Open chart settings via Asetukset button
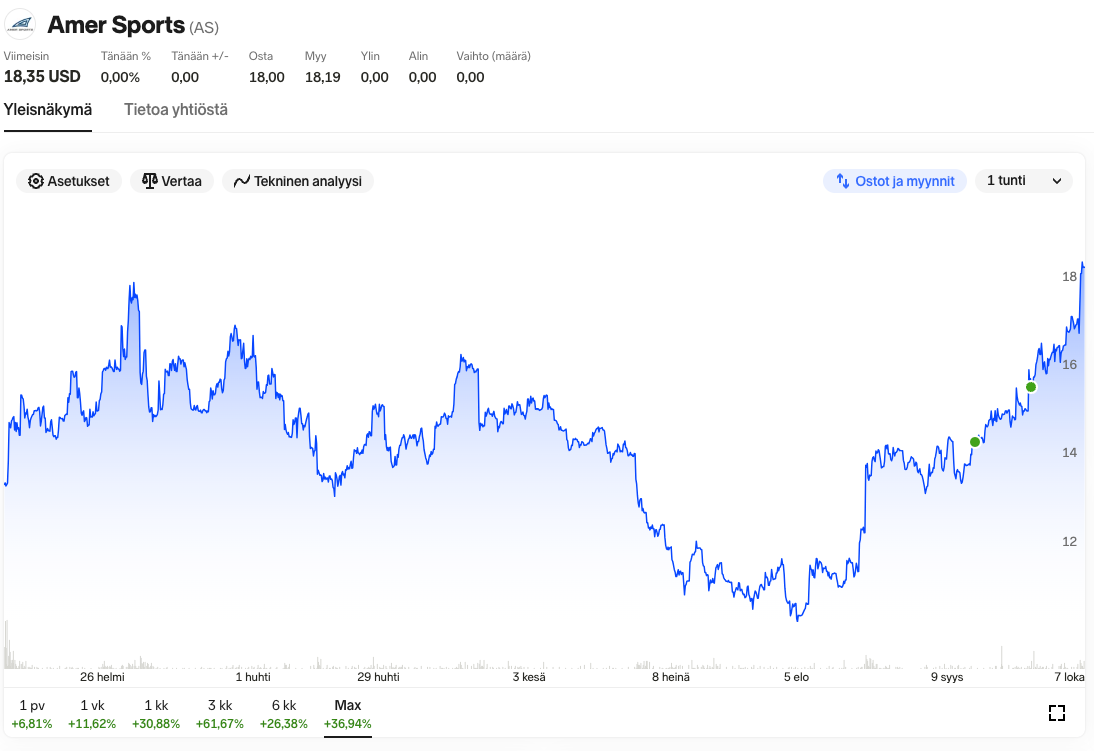The image size is (1094, 751). click(x=68, y=181)
